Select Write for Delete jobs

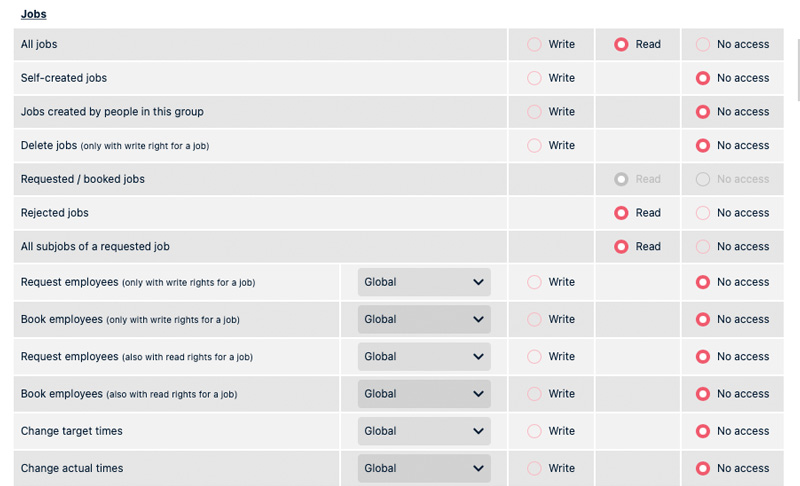click(535, 146)
